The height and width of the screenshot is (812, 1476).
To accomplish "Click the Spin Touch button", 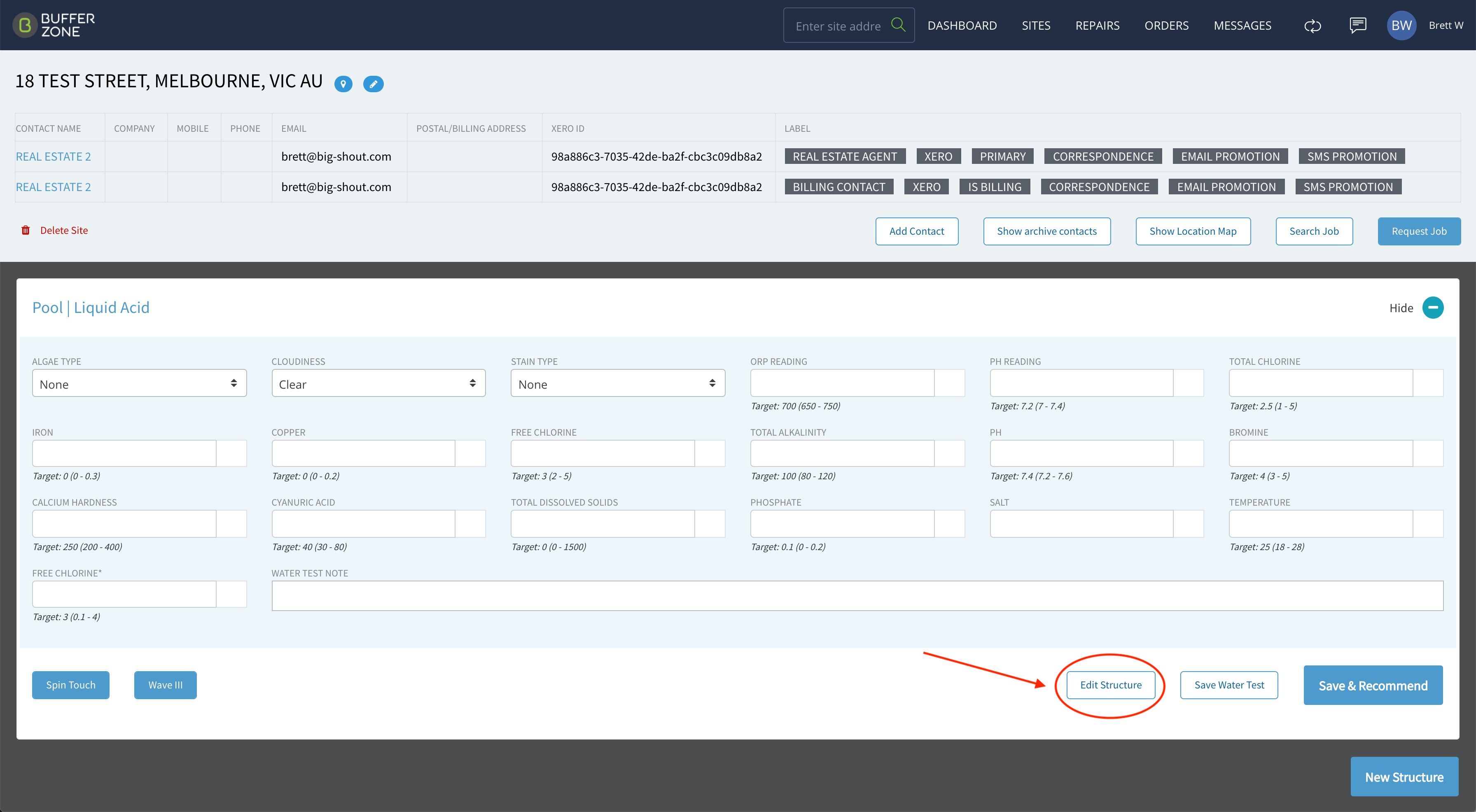I will [70, 685].
